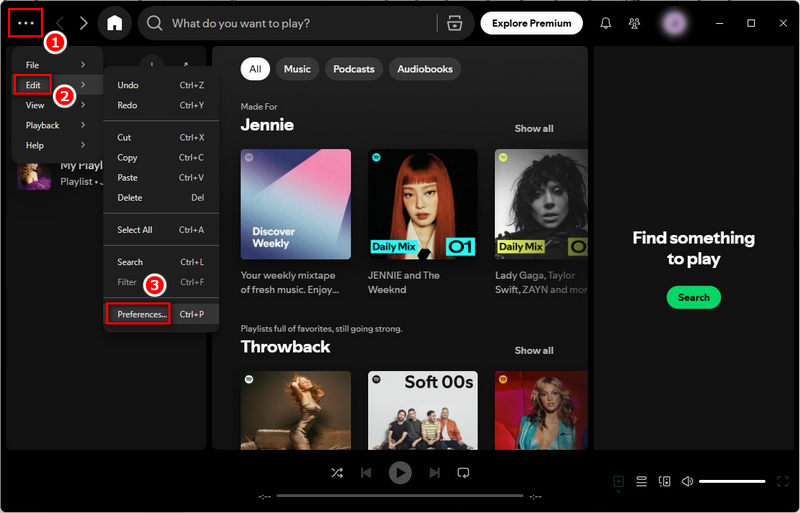
Task: Expand the Playback submenu
Action: [56, 125]
